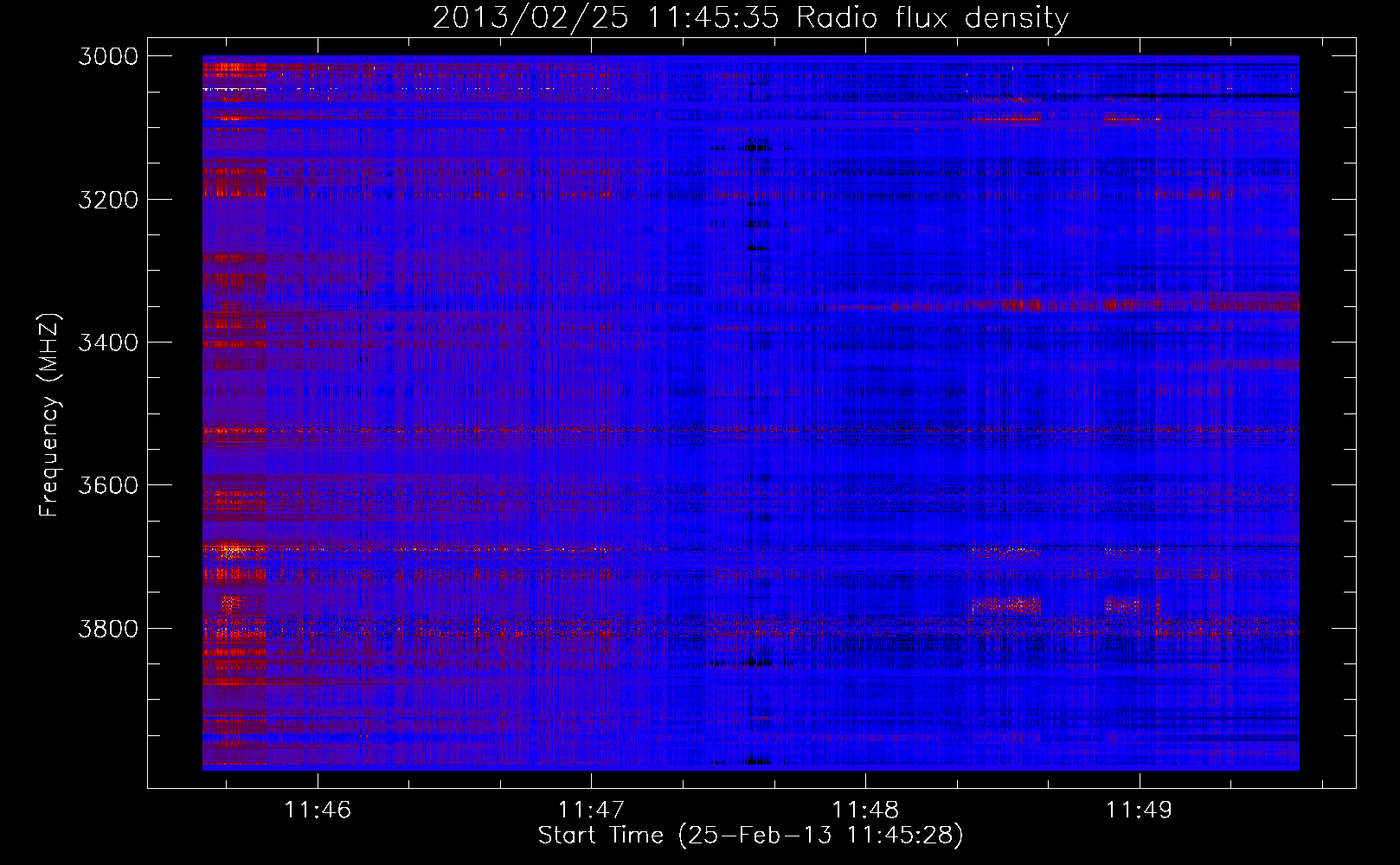Image resolution: width=1400 pixels, height=865 pixels.
Task: Click the 'Start Time (25-Feb-13 11:45:28)' axis label
Action: click(x=750, y=836)
